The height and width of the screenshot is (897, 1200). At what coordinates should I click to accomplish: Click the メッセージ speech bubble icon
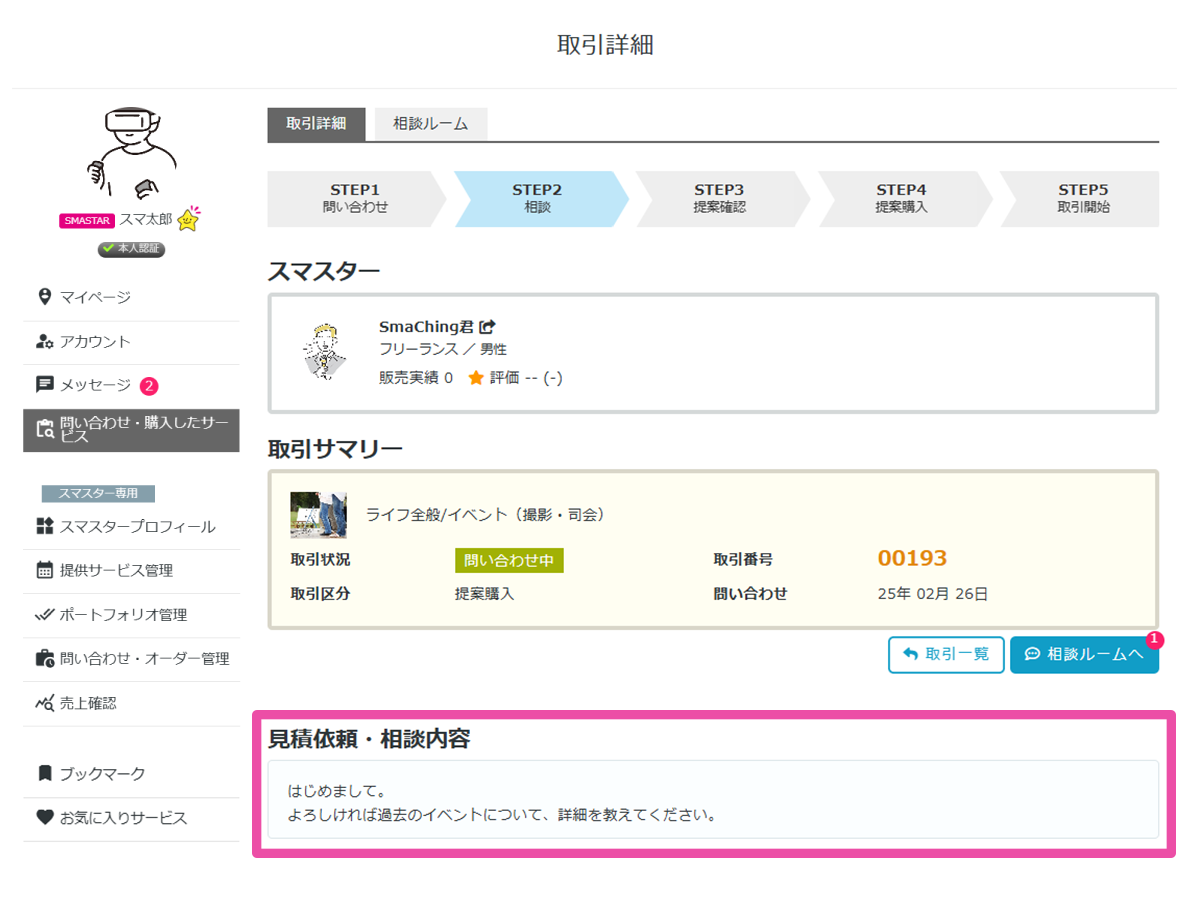click(44, 385)
